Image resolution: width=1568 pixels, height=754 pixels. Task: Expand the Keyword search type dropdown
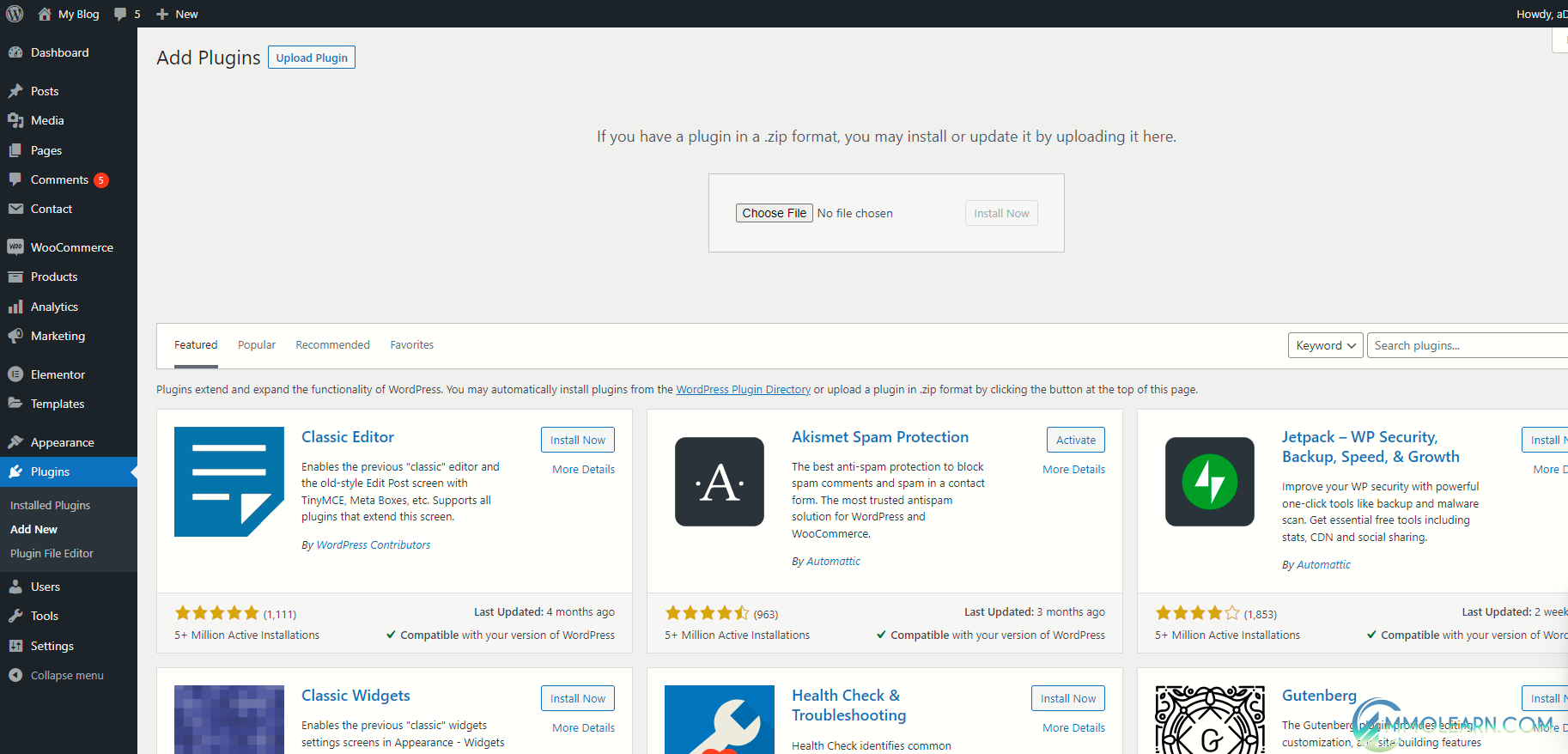[x=1326, y=345]
